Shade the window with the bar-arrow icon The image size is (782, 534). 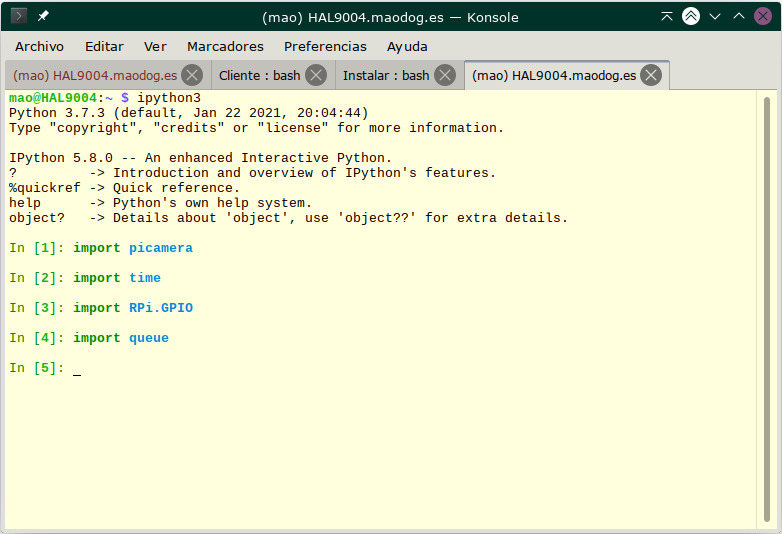(x=667, y=17)
